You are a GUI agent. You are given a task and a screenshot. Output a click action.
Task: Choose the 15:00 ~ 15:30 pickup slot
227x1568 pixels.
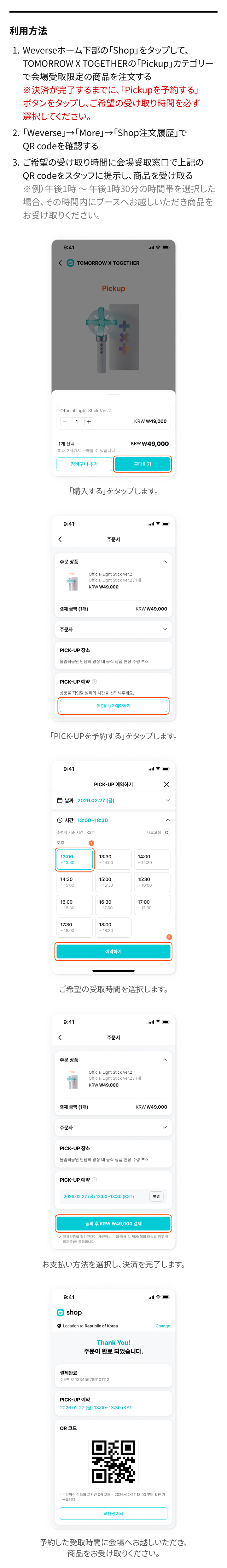(x=113, y=882)
